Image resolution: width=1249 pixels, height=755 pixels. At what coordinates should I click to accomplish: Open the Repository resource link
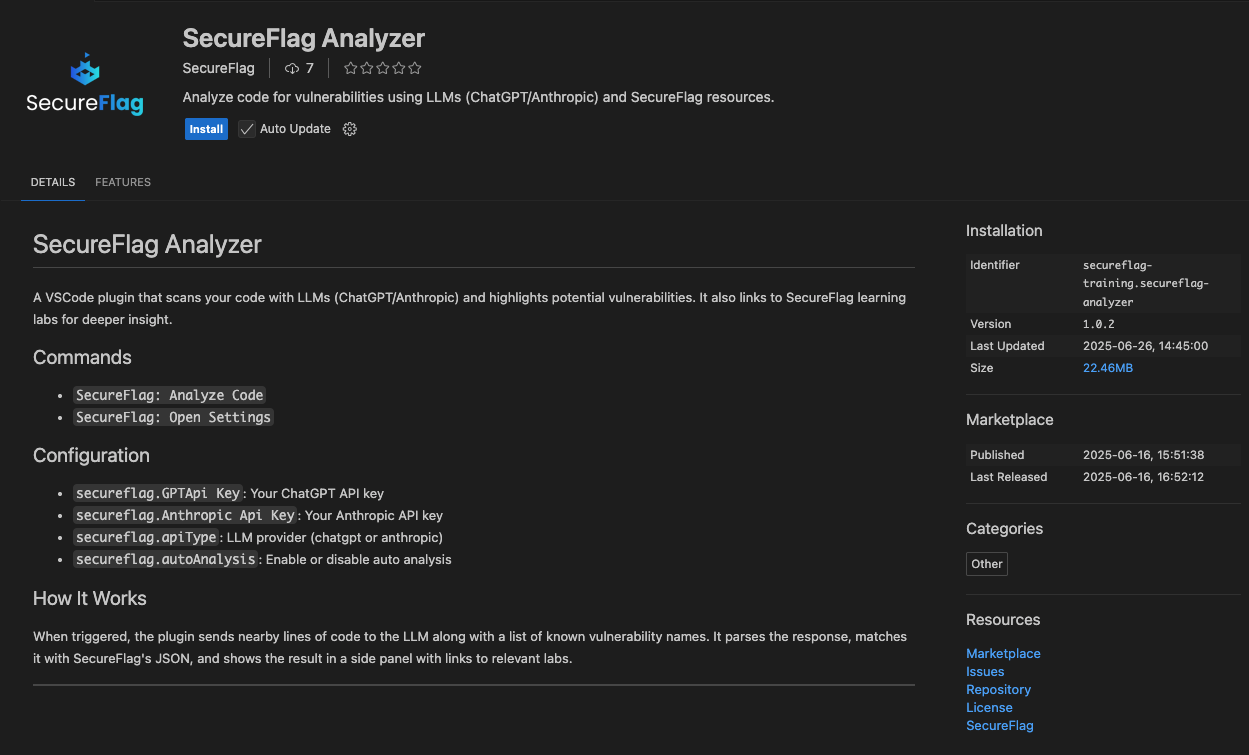click(x=998, y=689)
